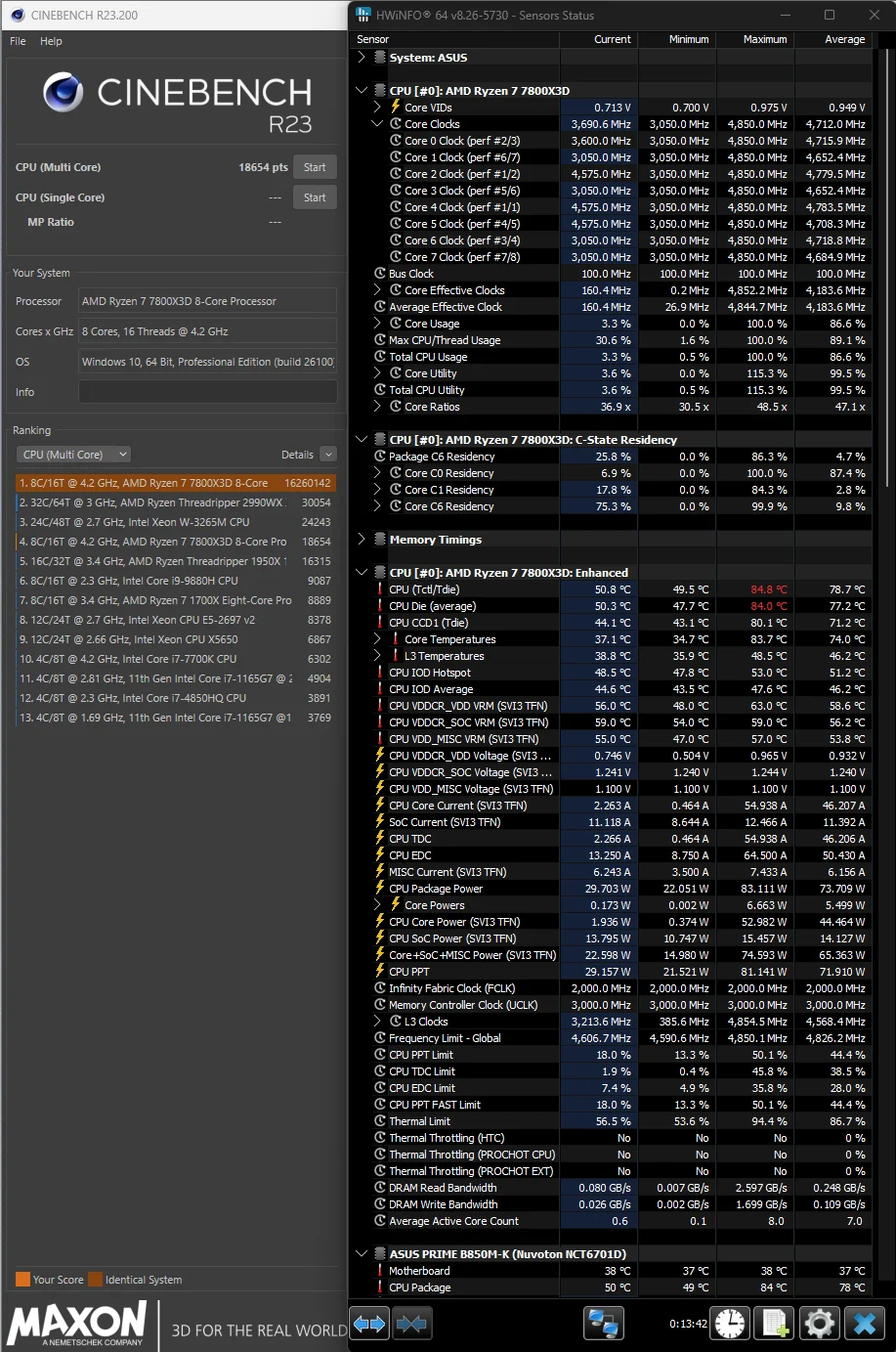Click the ASUS PRIME B850M-K group icon
Viewport: 896px width, 1352px height.
pyautogui.click(x=380, y=1254)
